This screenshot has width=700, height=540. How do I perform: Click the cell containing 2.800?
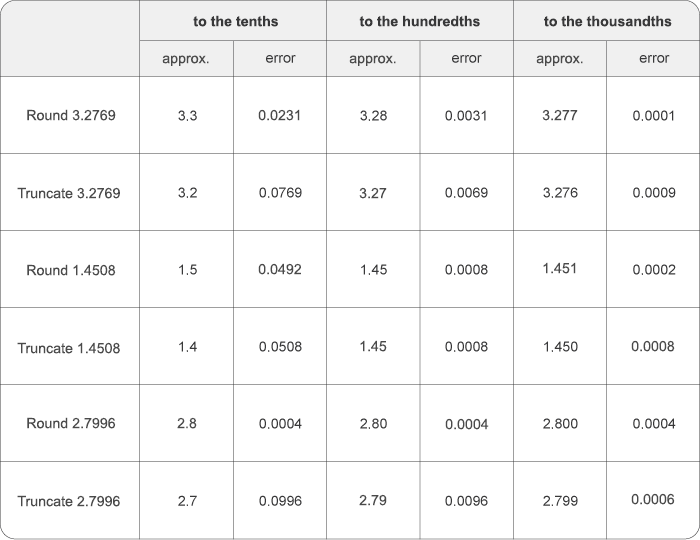(560, 424)
